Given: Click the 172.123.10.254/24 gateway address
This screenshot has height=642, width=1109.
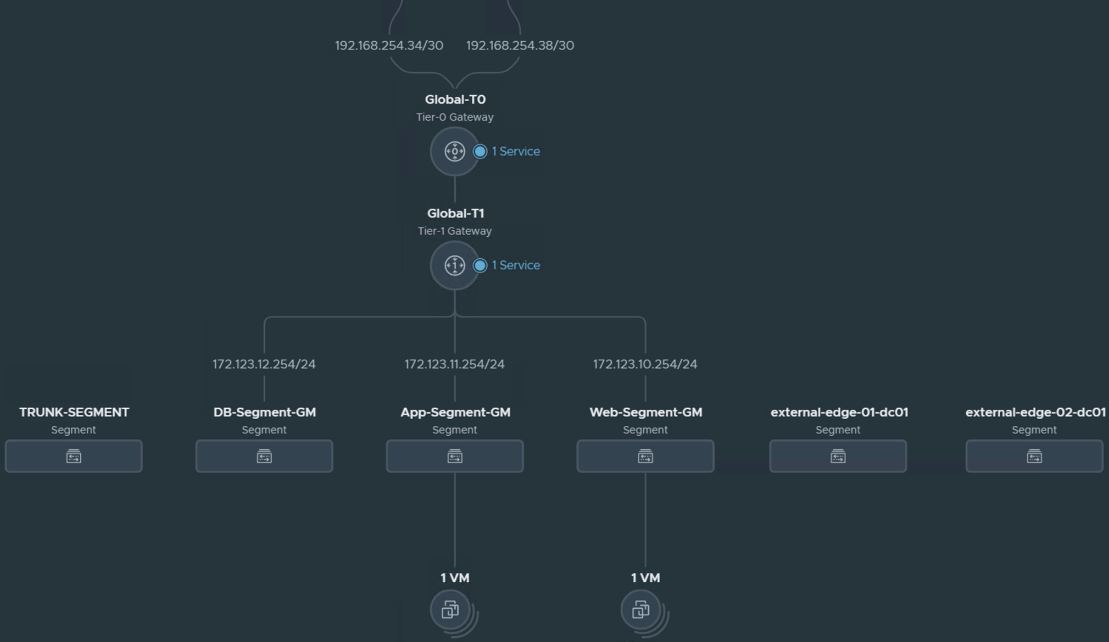Looking at the screenshot, I should click(645, 364).
